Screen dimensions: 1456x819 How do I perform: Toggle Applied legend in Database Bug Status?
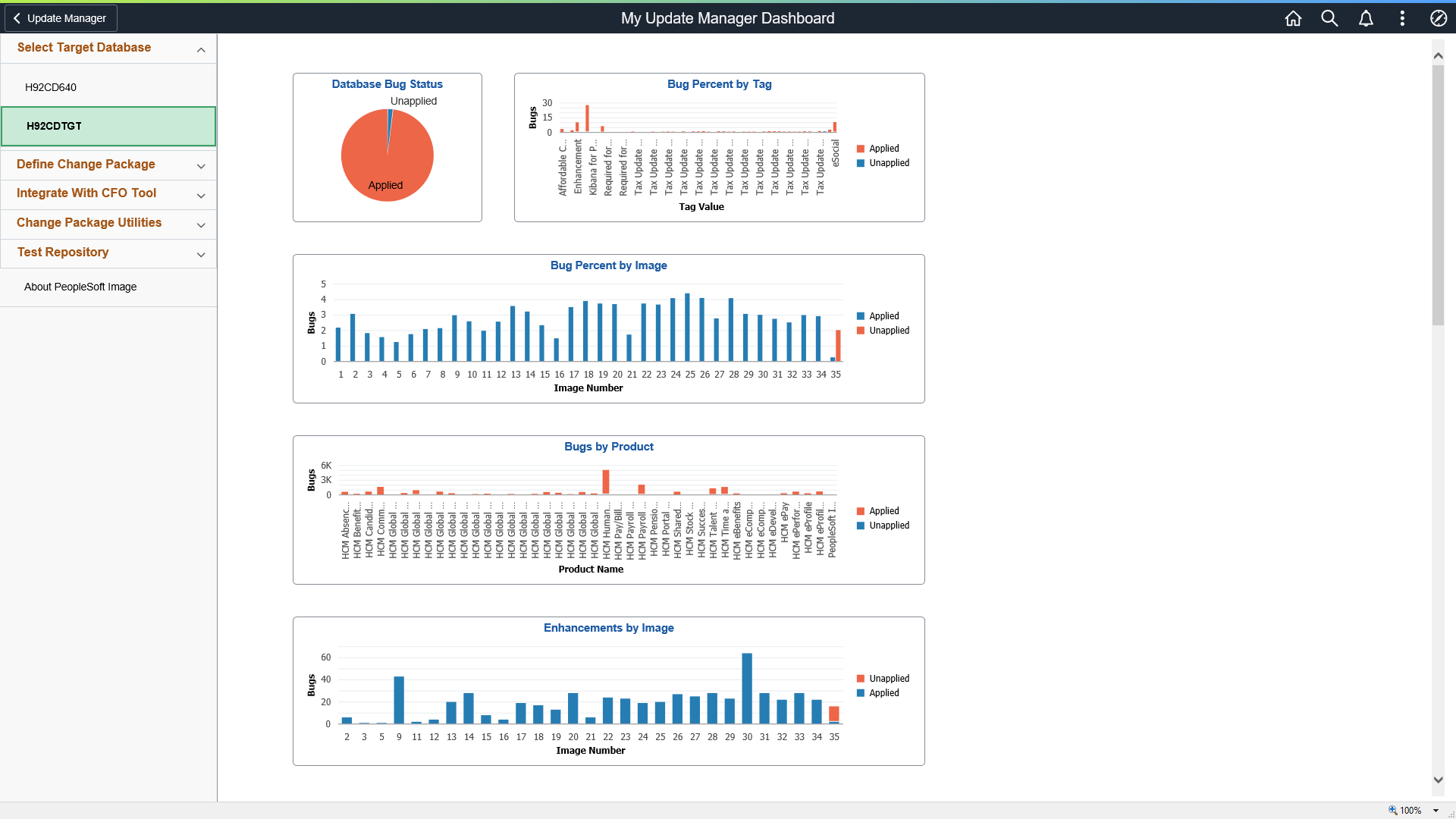tap(384, 185)
